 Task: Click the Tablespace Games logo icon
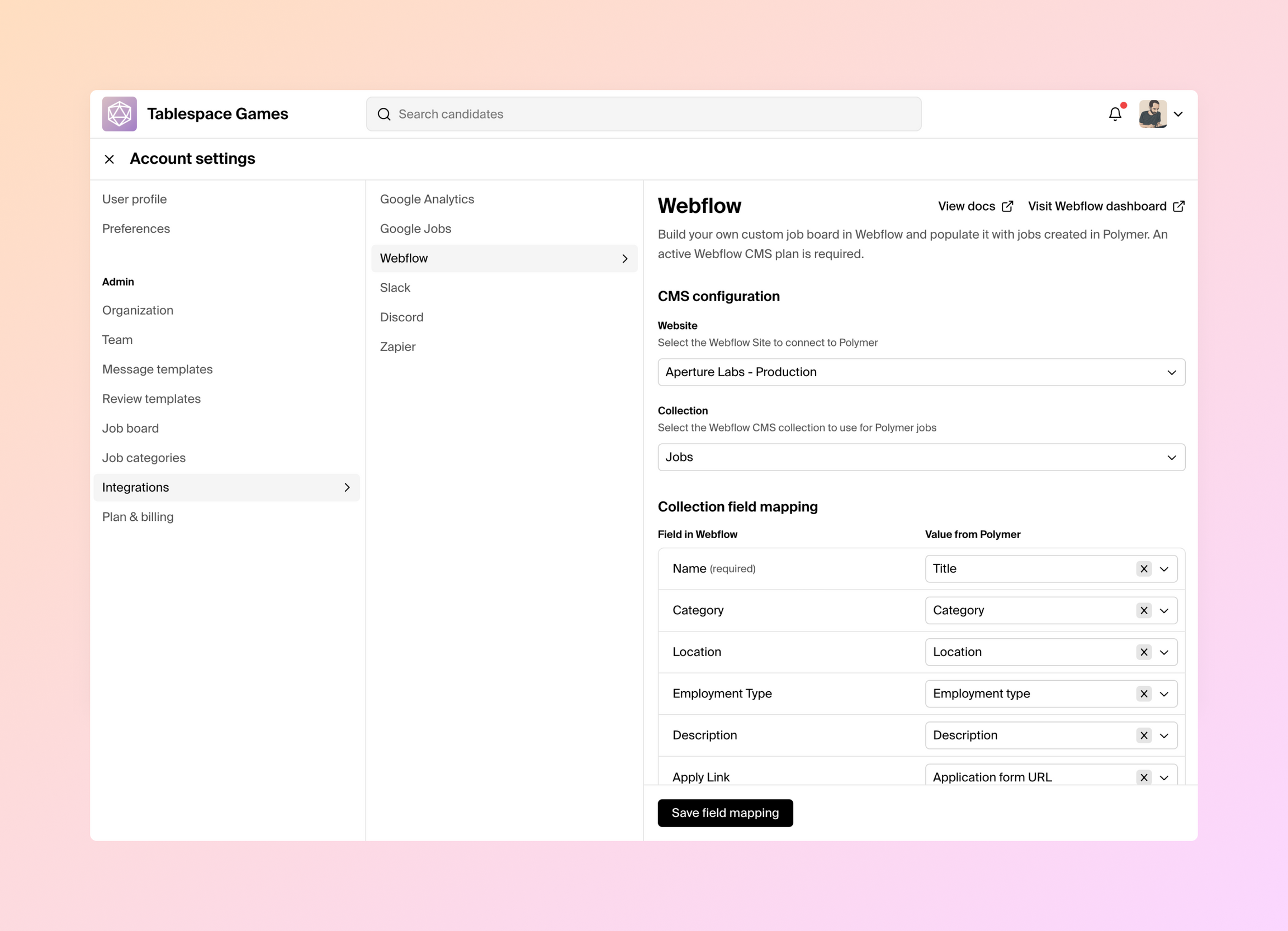[119, 114]
